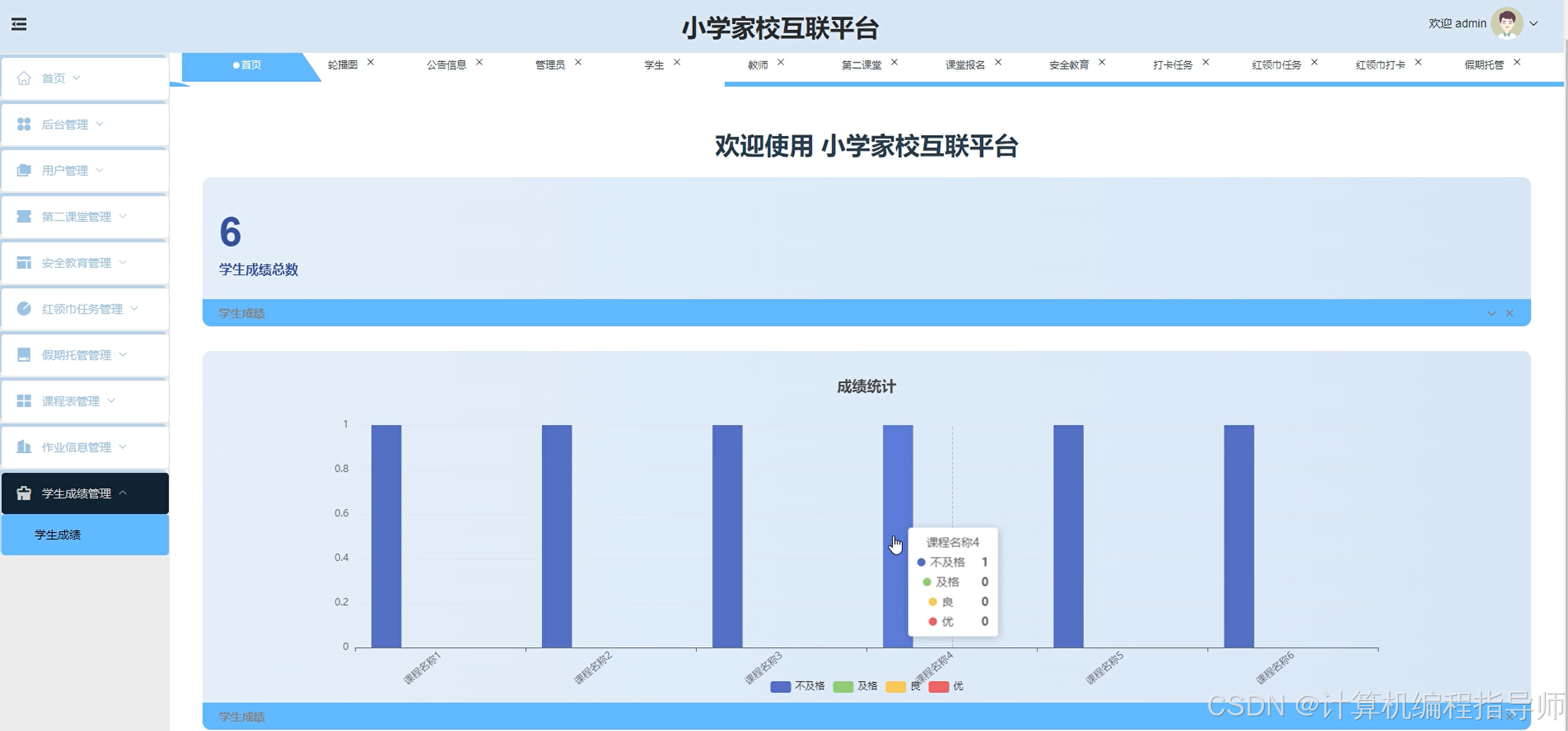Close the 轮播图 tab

click(370, 62)
